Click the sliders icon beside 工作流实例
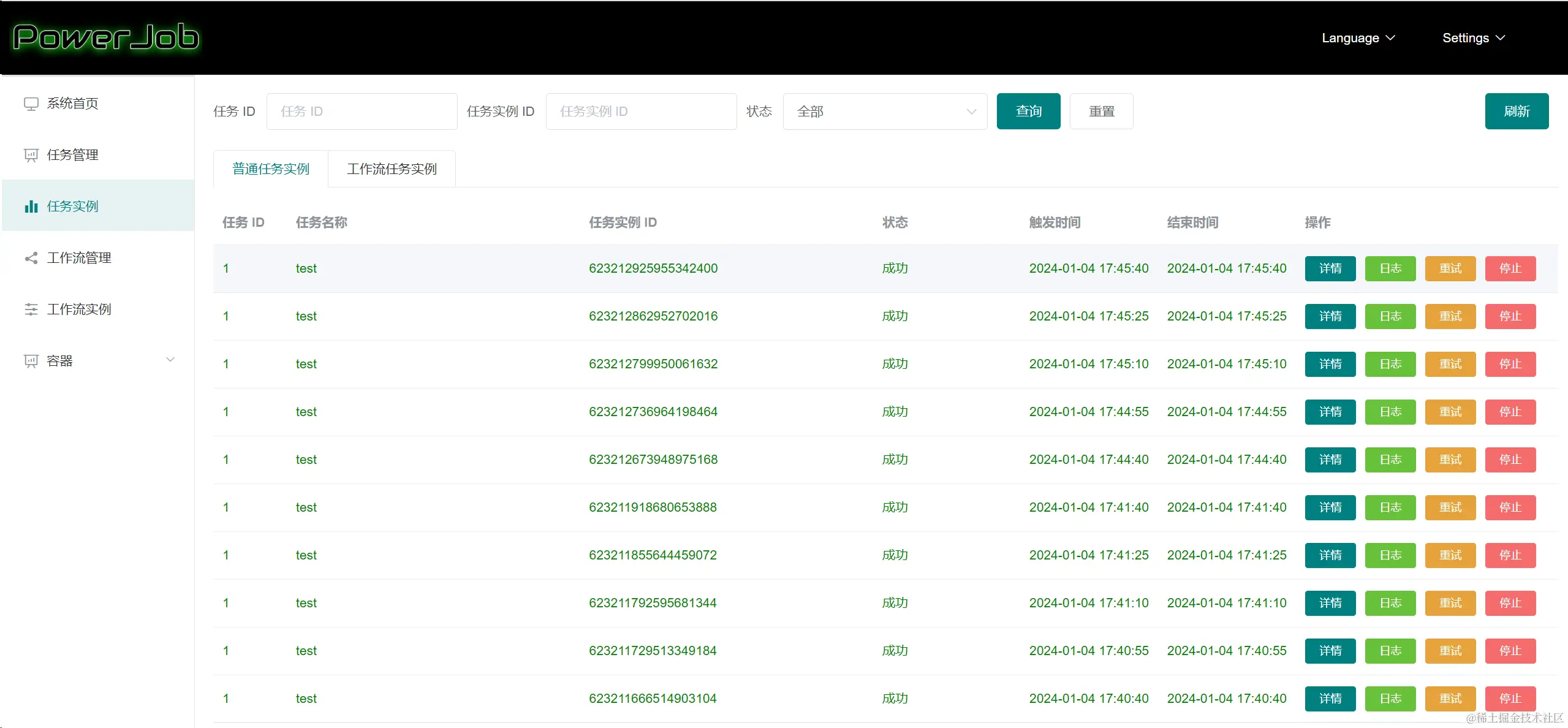 pos(31,309)
